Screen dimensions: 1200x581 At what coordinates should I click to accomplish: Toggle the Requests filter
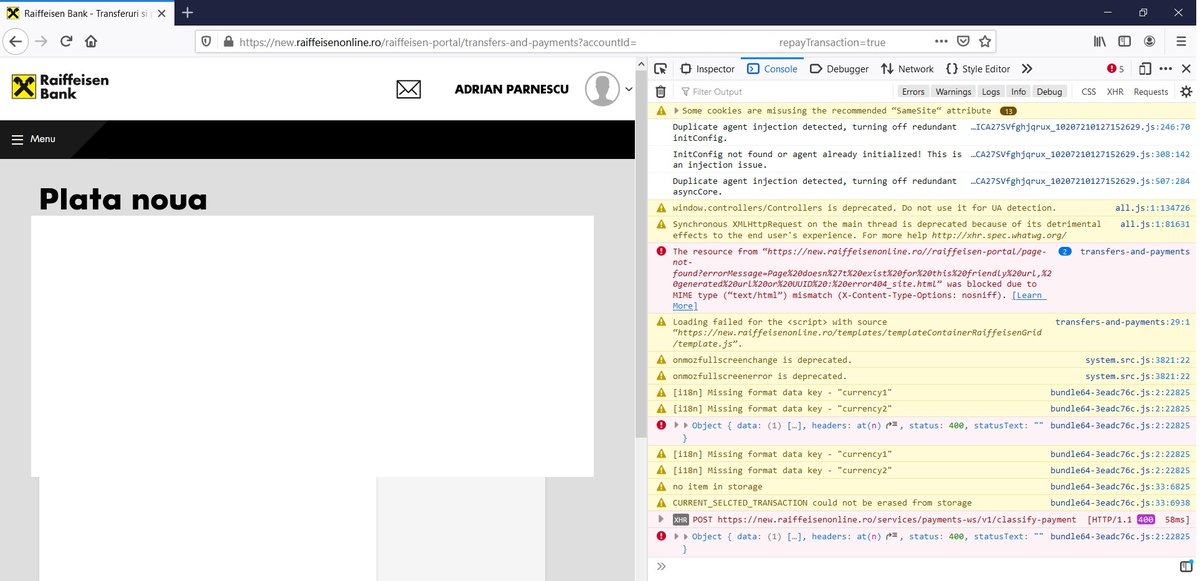tap(1150, 92)
